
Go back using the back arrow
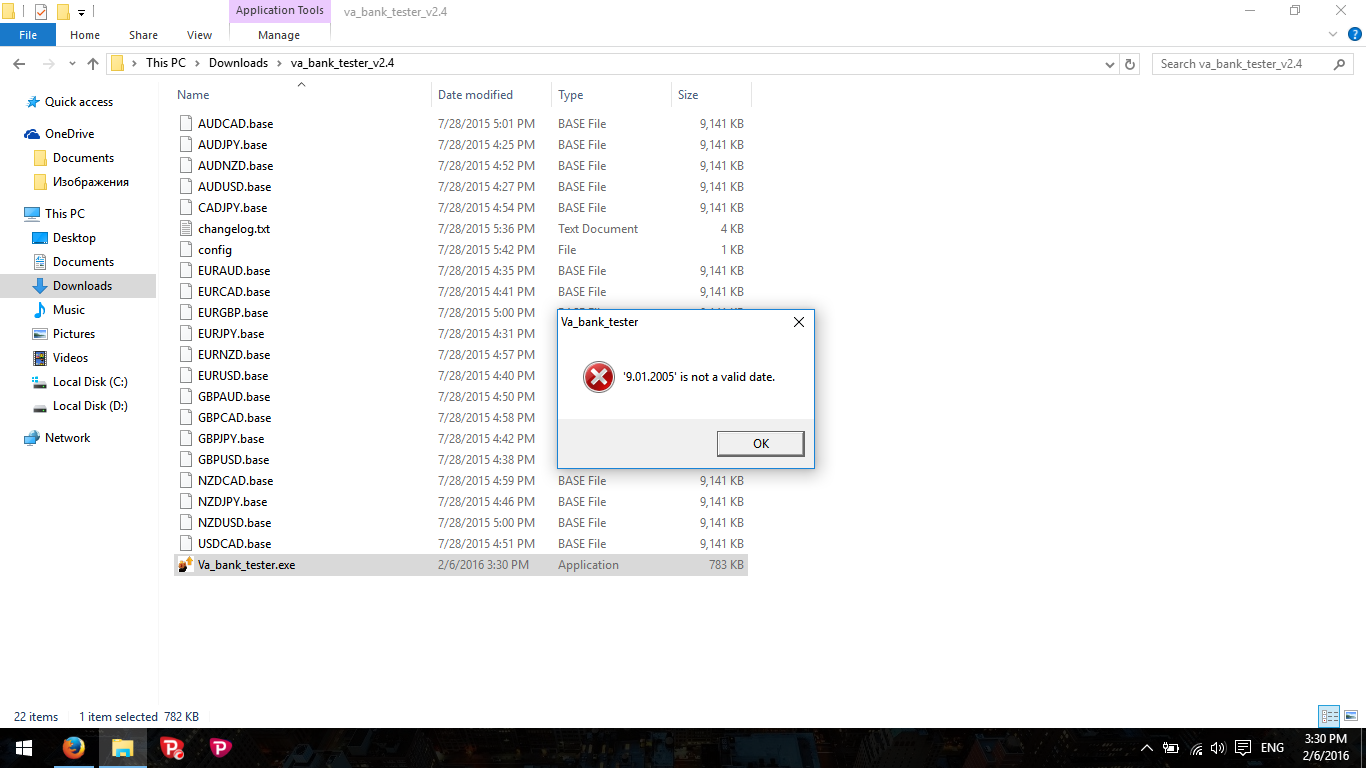pos(19,63)
